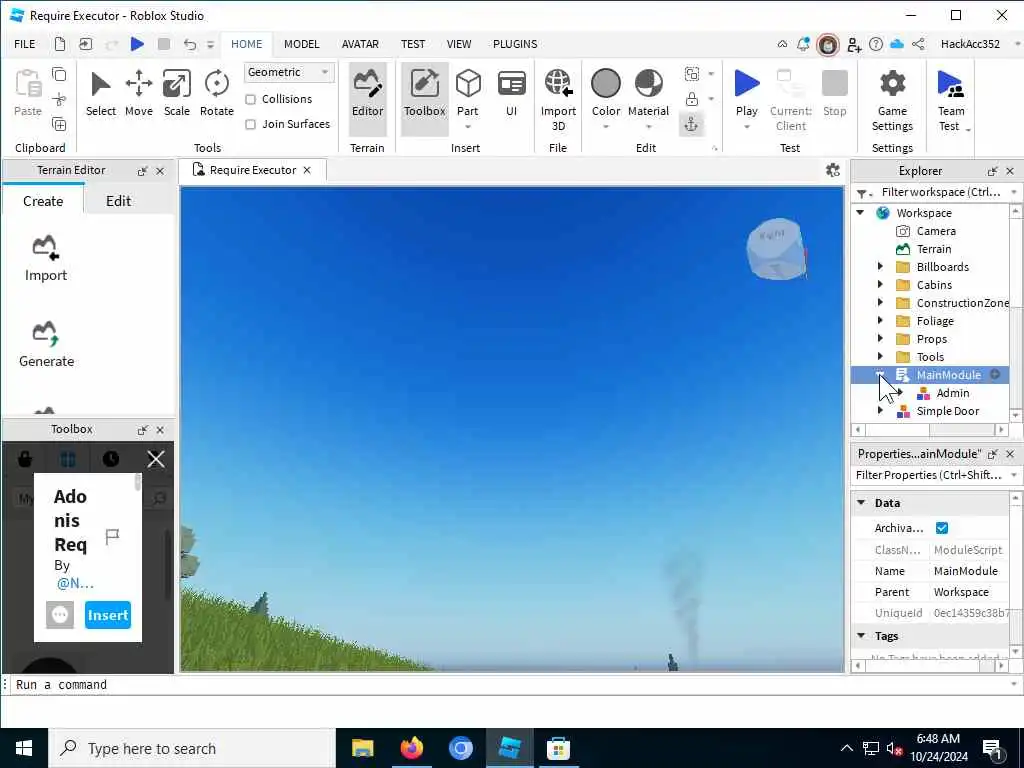Collapse the Workspace tree node
The image size is (1024, 768).
coord(861,212)
